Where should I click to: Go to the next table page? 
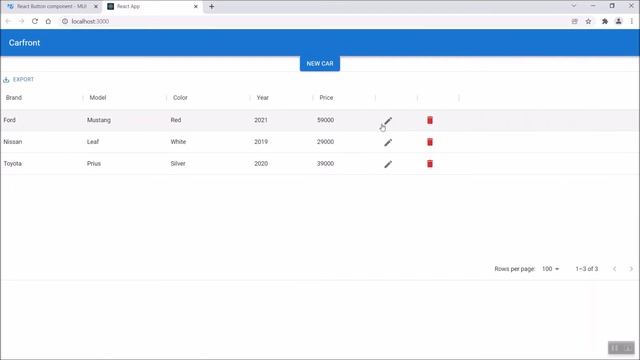click(x=631, y=269)
